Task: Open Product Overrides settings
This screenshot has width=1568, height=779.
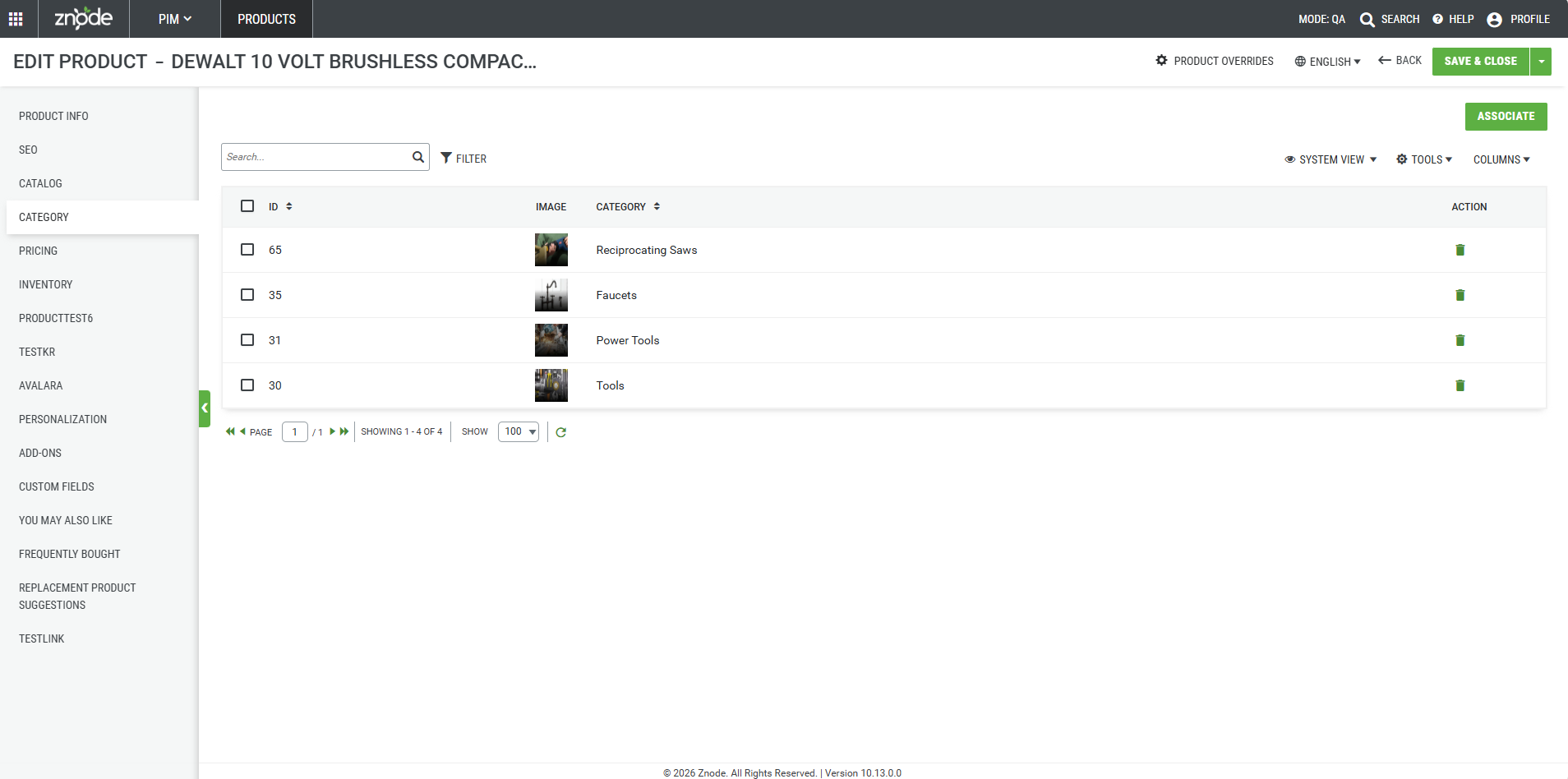Action: (1215, 61)
